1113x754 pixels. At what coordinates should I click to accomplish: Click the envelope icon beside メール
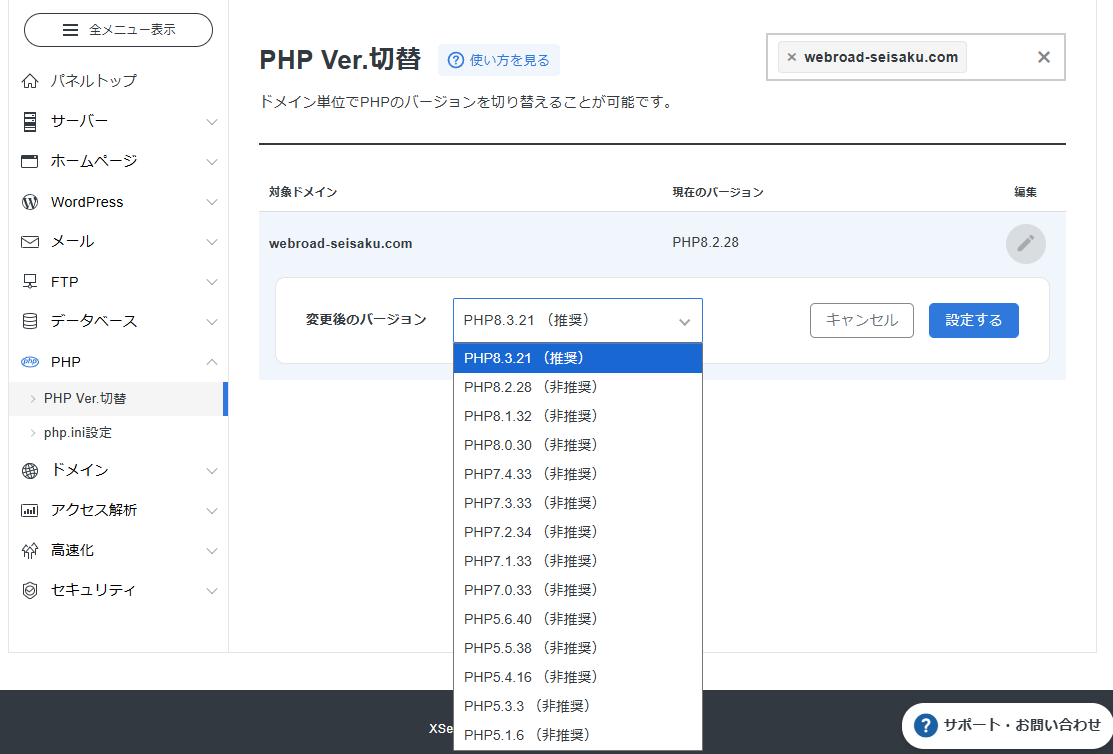[x=30, y=242]
